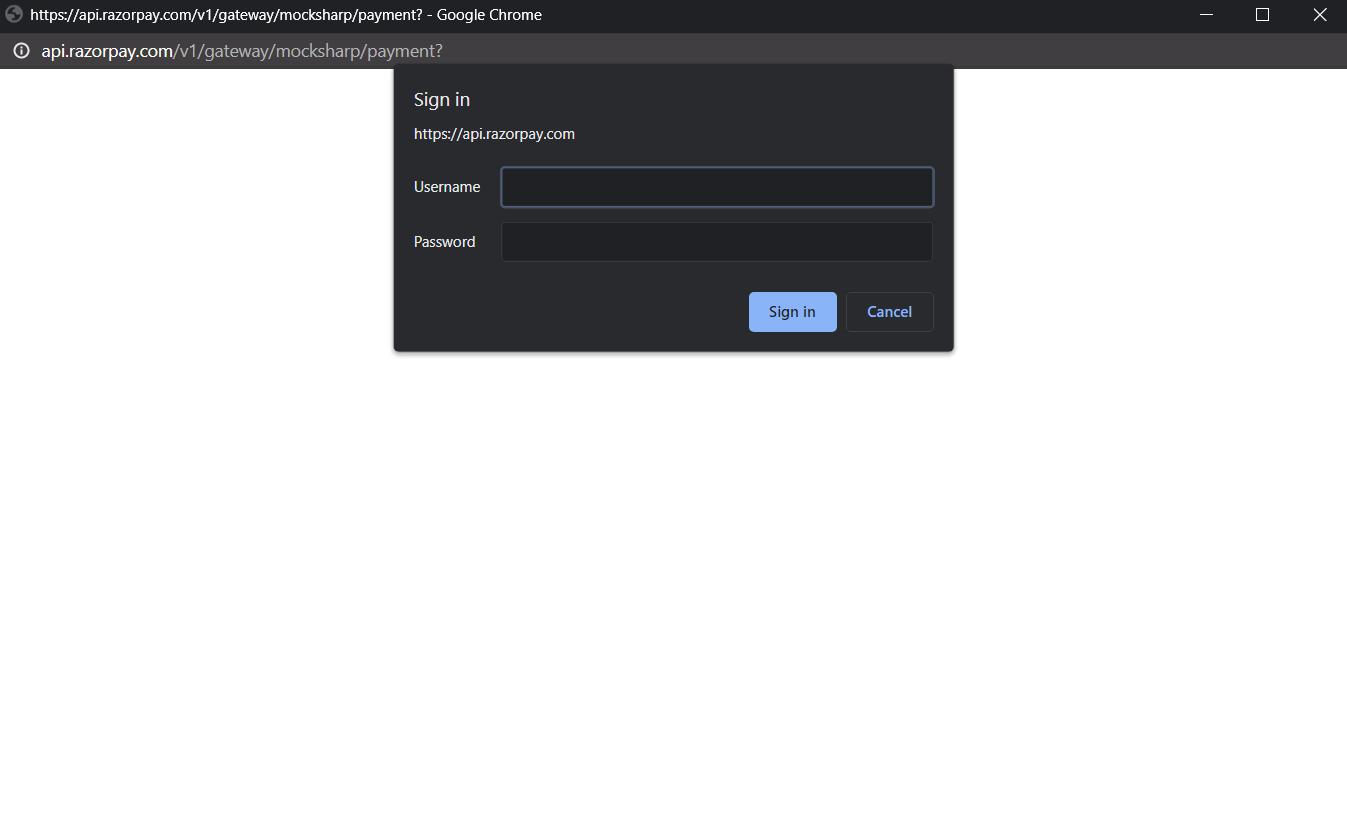Select the api.razorpay.com URL in address bar
Viewport: 1347px width, 832px height.
point(241,51)
